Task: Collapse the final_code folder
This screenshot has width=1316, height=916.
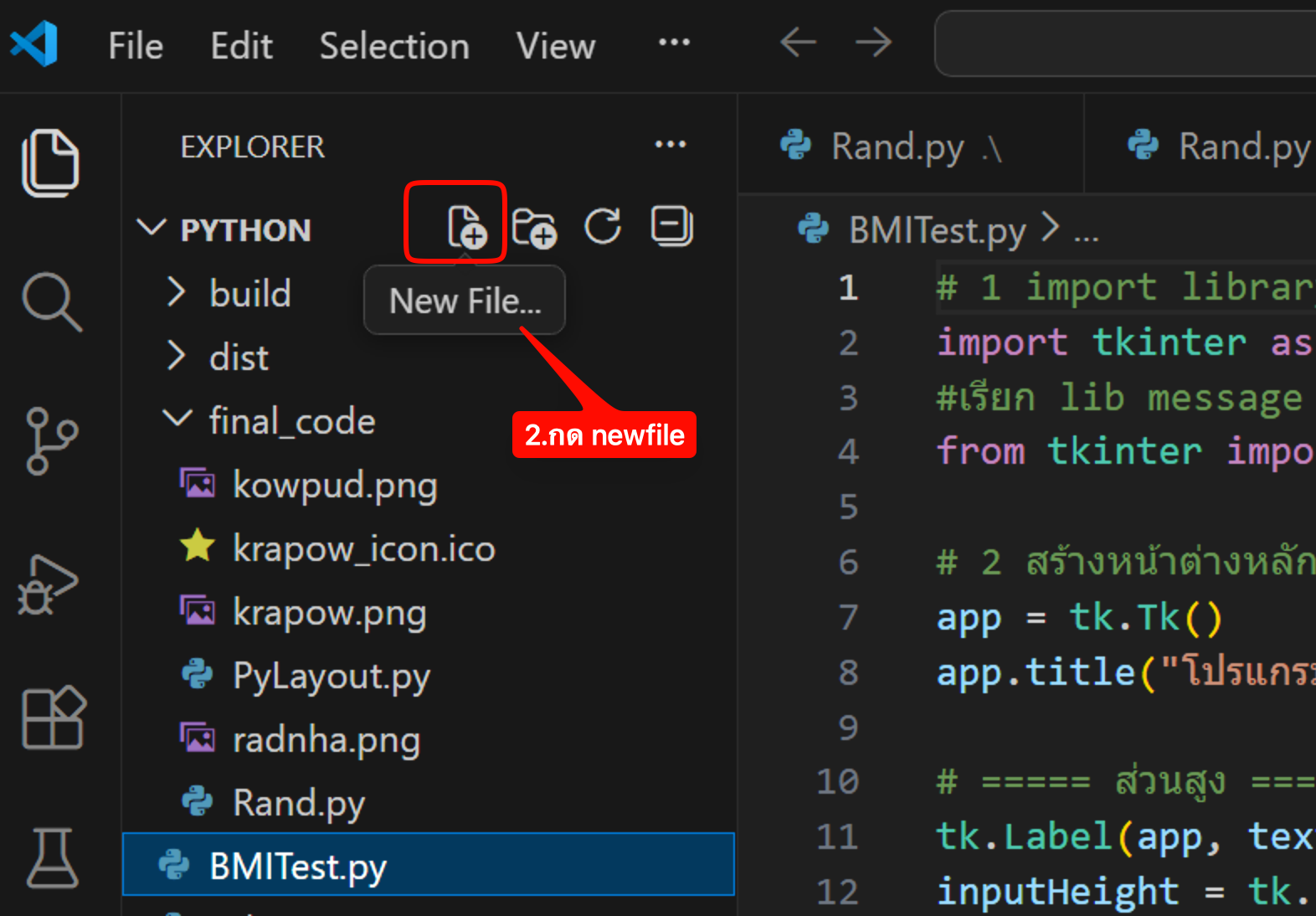Action: coord(290,421)
